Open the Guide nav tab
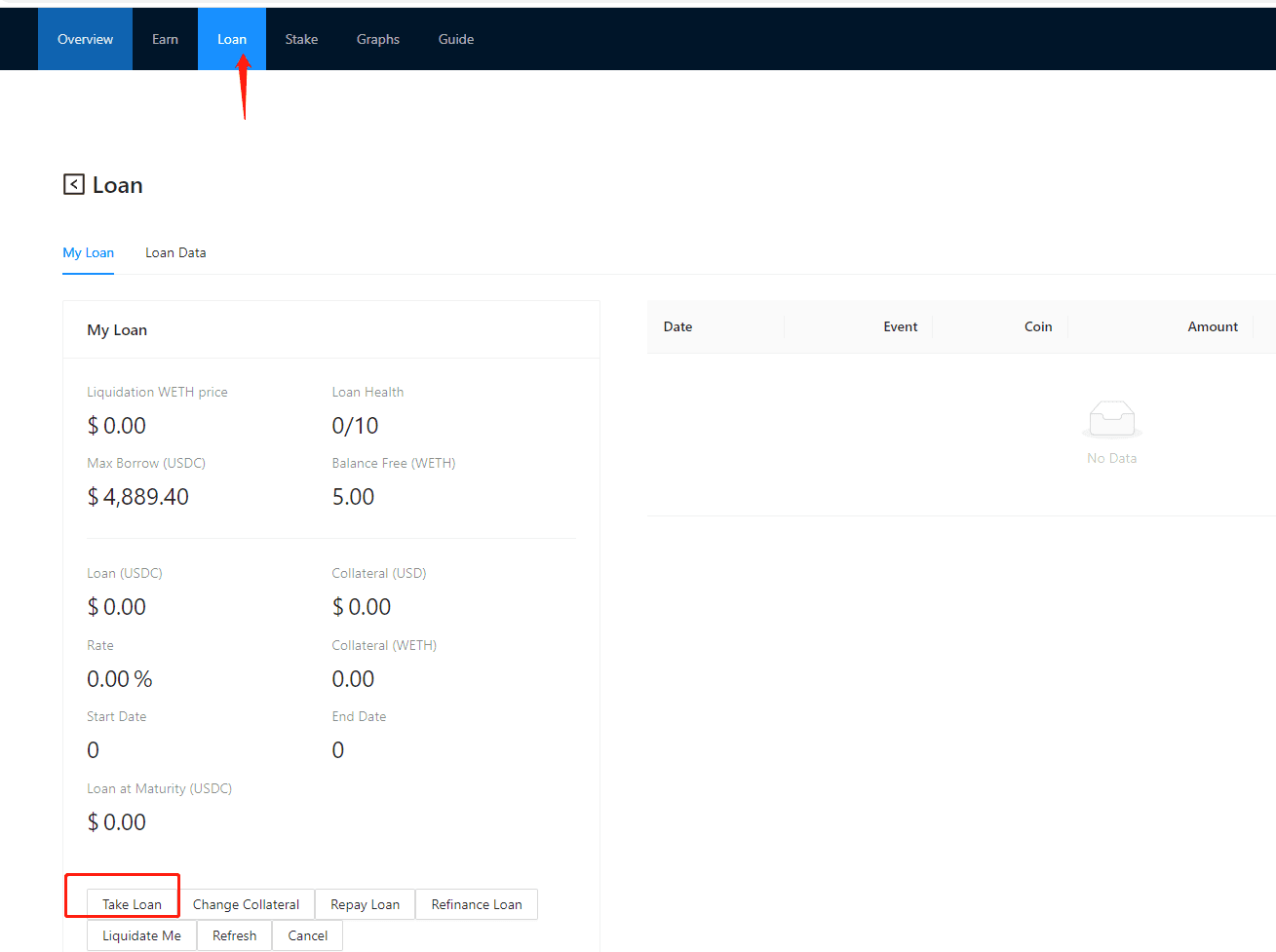The image size is (1276, 952). (456, 39)
